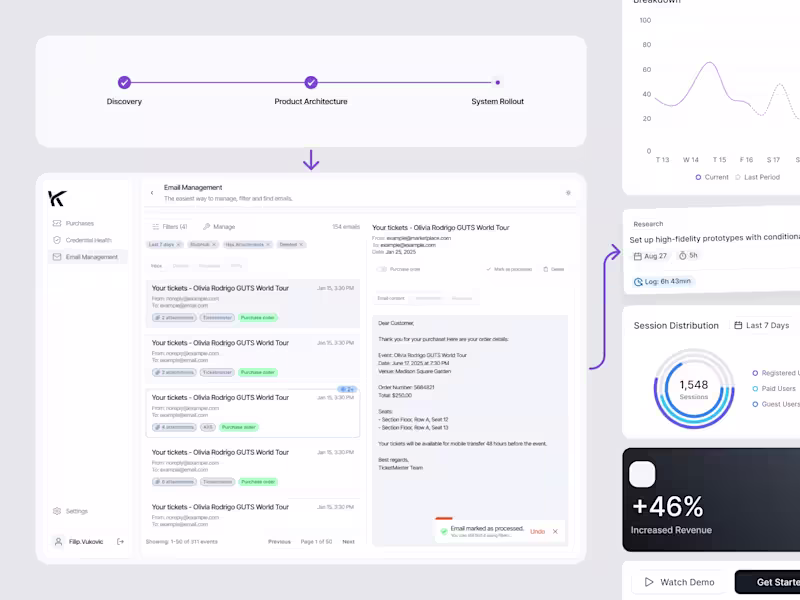Click the peak of the purple chart line
Image resolution: width=800 pixels, height=600 pixels.
coord(709,62)
